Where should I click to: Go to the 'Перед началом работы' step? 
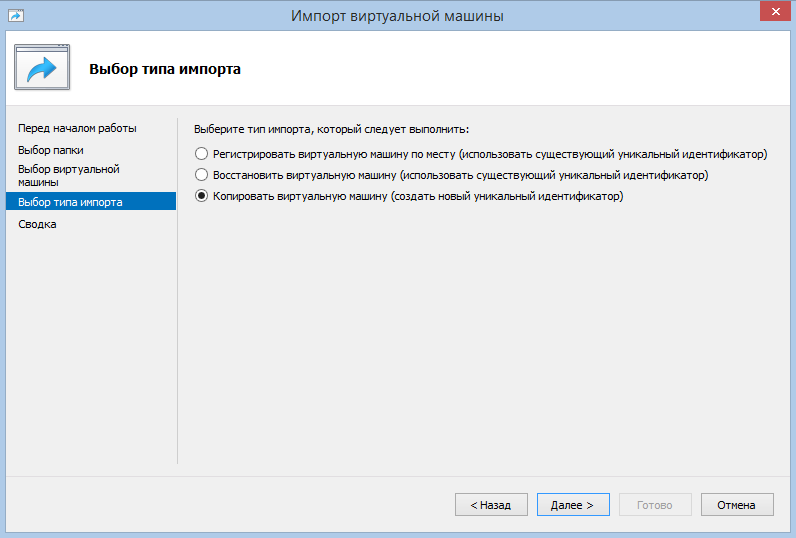coord(77,128)
